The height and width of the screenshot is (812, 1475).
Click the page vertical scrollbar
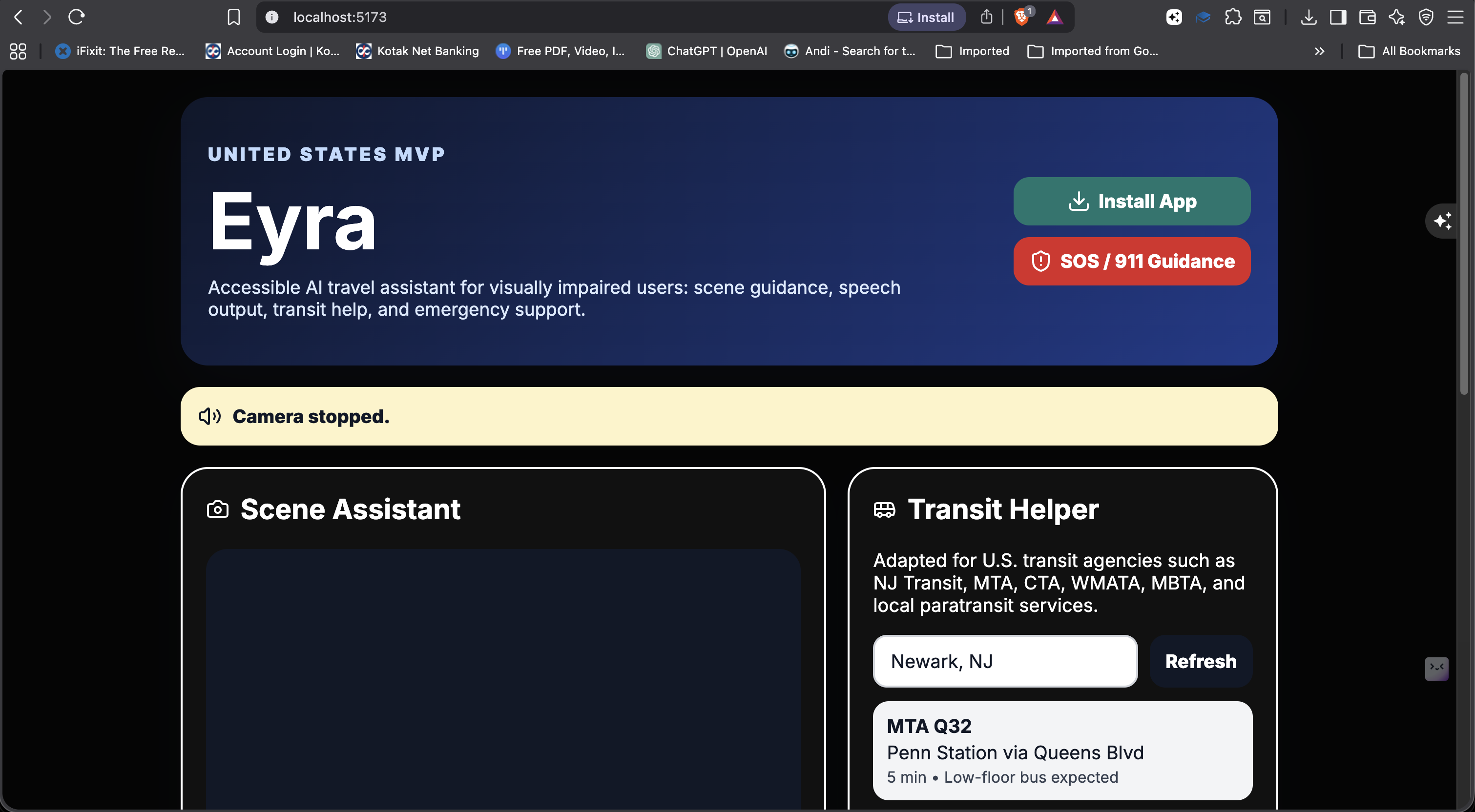tap(1464, 235)
